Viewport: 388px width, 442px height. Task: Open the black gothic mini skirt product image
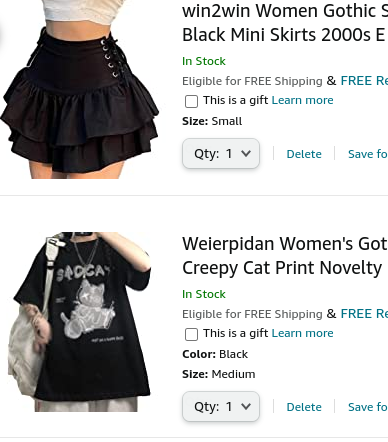pyautogui.click(x=79, y=89)
